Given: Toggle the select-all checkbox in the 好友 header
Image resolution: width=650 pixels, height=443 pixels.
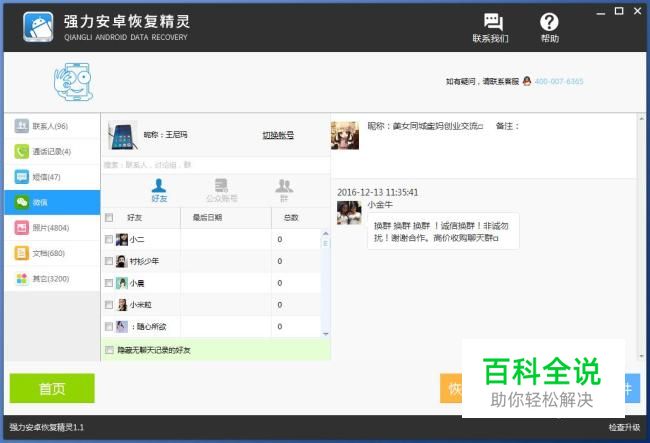Looking at the screenshot, I should (109, 218).
